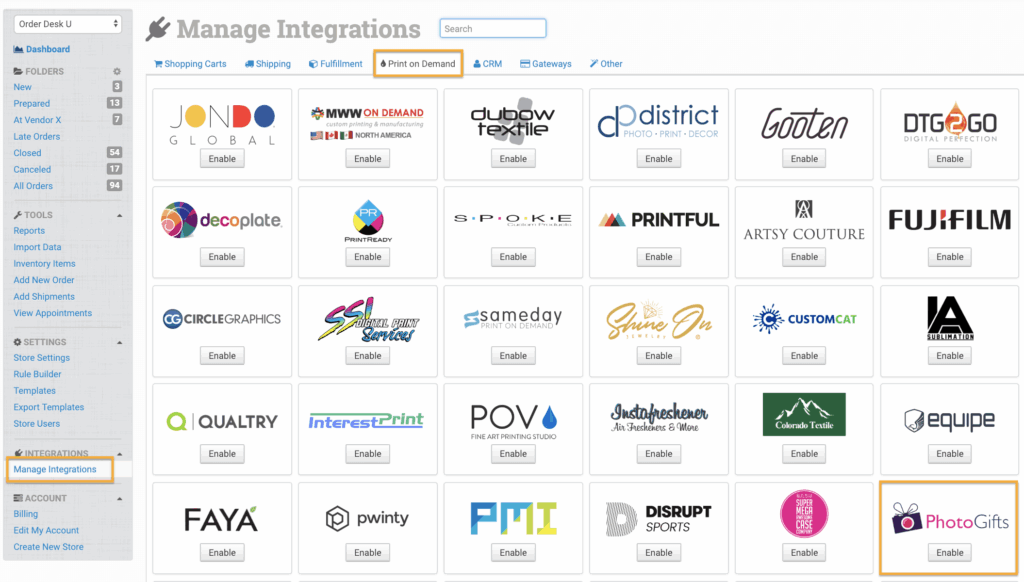Open the Order Desk U store dropdown

pyautogui.click(x=68, y=23)
